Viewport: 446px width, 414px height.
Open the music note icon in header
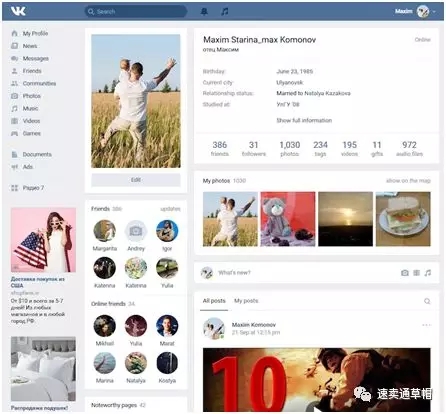[x=225, y=11]
